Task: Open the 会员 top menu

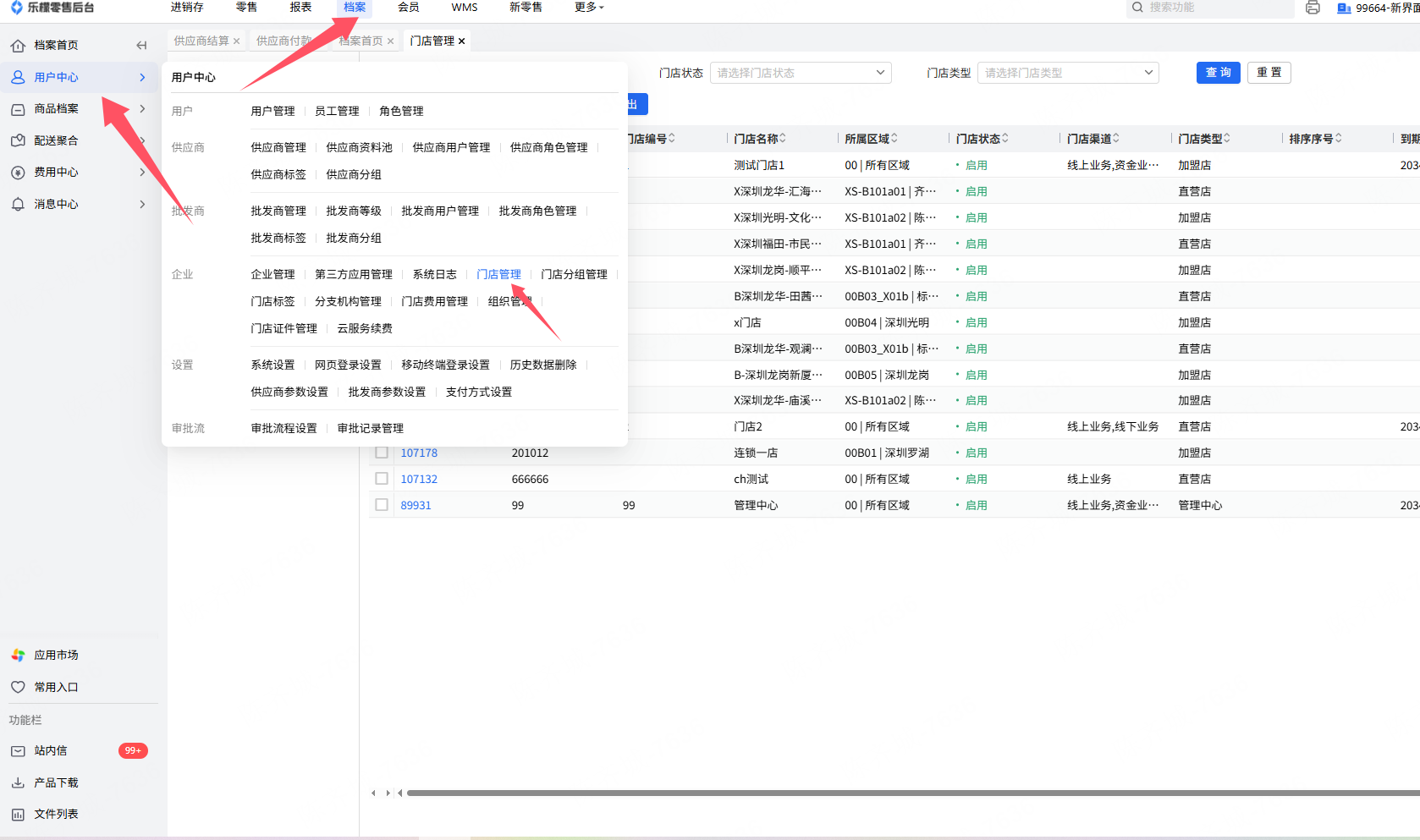Action: (x=409, y=8)
